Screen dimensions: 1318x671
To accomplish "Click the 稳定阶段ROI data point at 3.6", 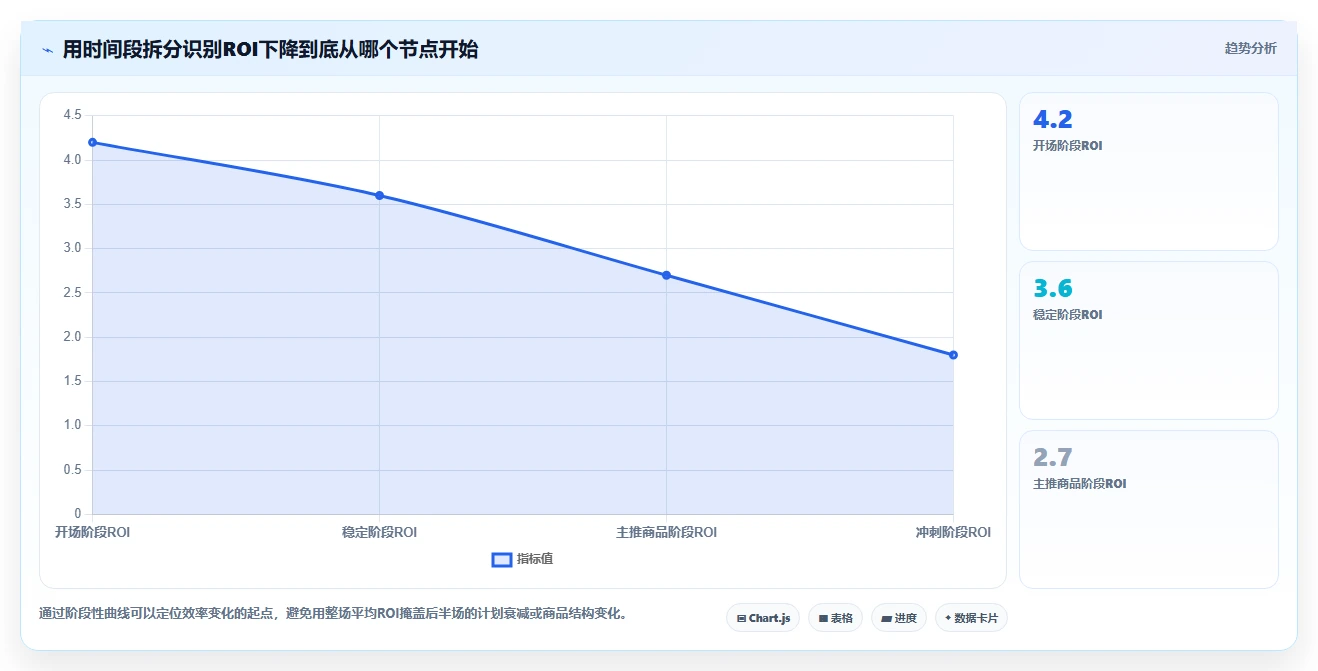I will pos(379,195).
